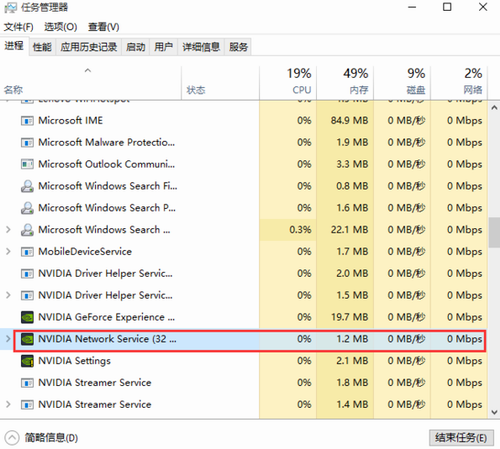
Task: Click the Task Manager title bar icon
Action: pos(11,7)
